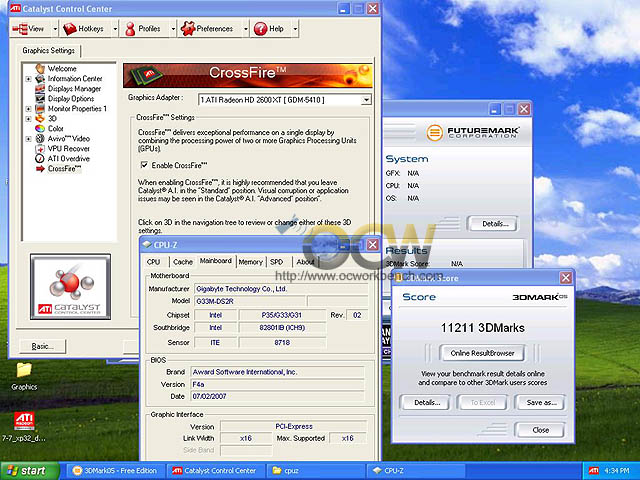The height and width of the screenshot is (480, 640).
Task: Switch to 3DMark05 - Free Edition taskbar item
Action: coord(116,471)
